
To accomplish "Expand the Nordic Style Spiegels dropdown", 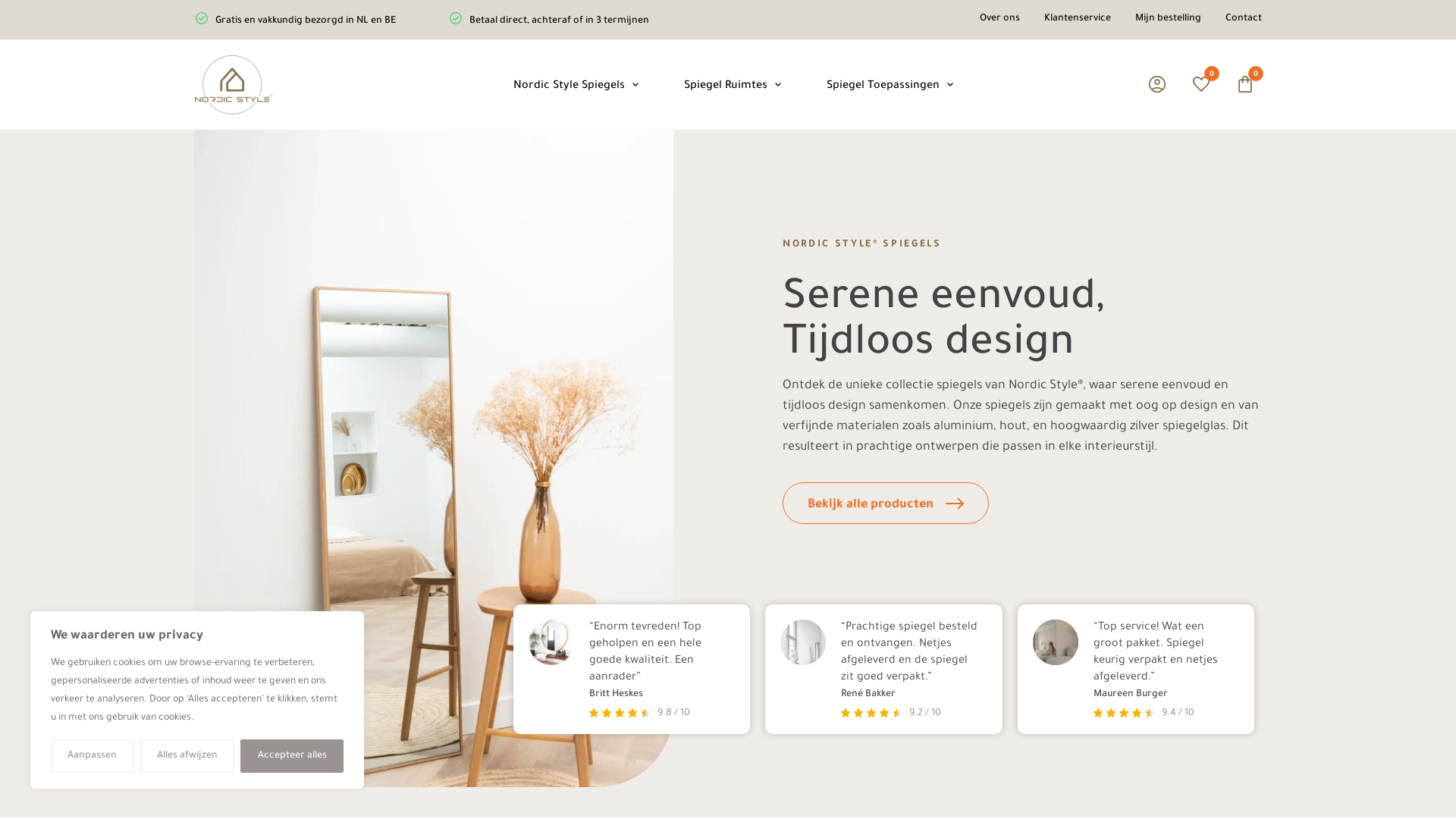I will click(x=635, y=85).
